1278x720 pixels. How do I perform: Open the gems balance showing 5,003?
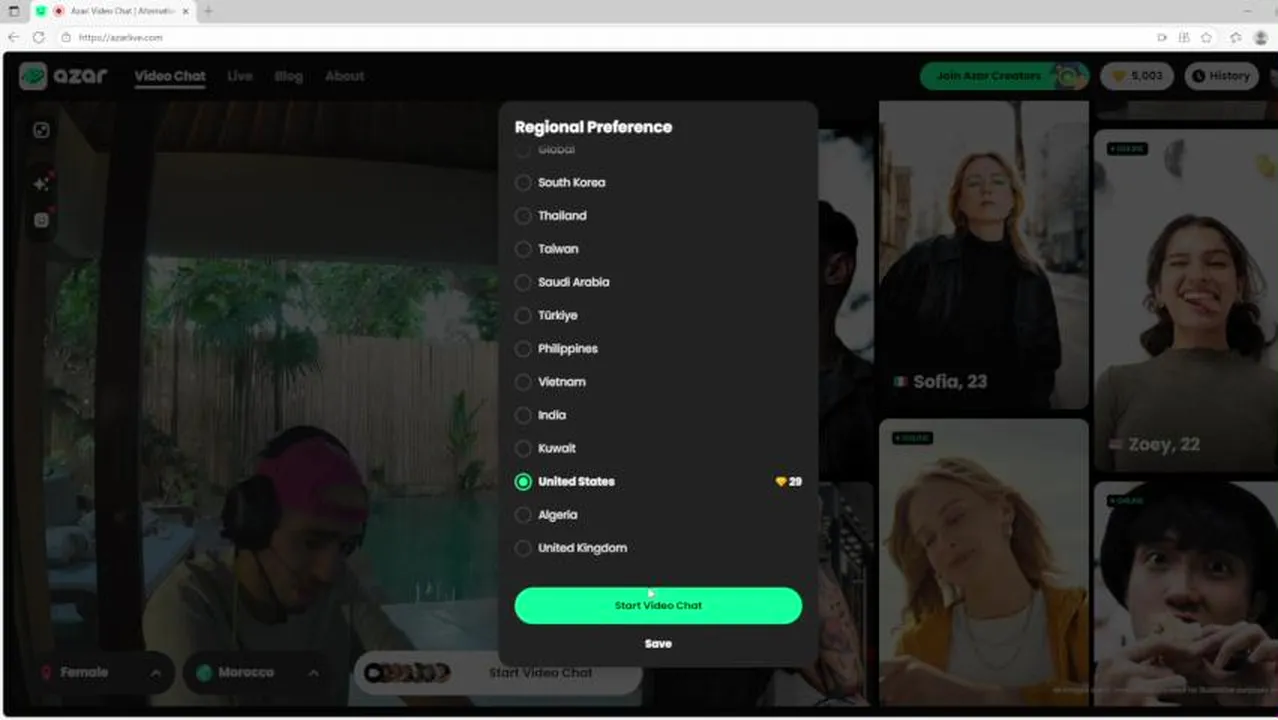(1137, 76)
